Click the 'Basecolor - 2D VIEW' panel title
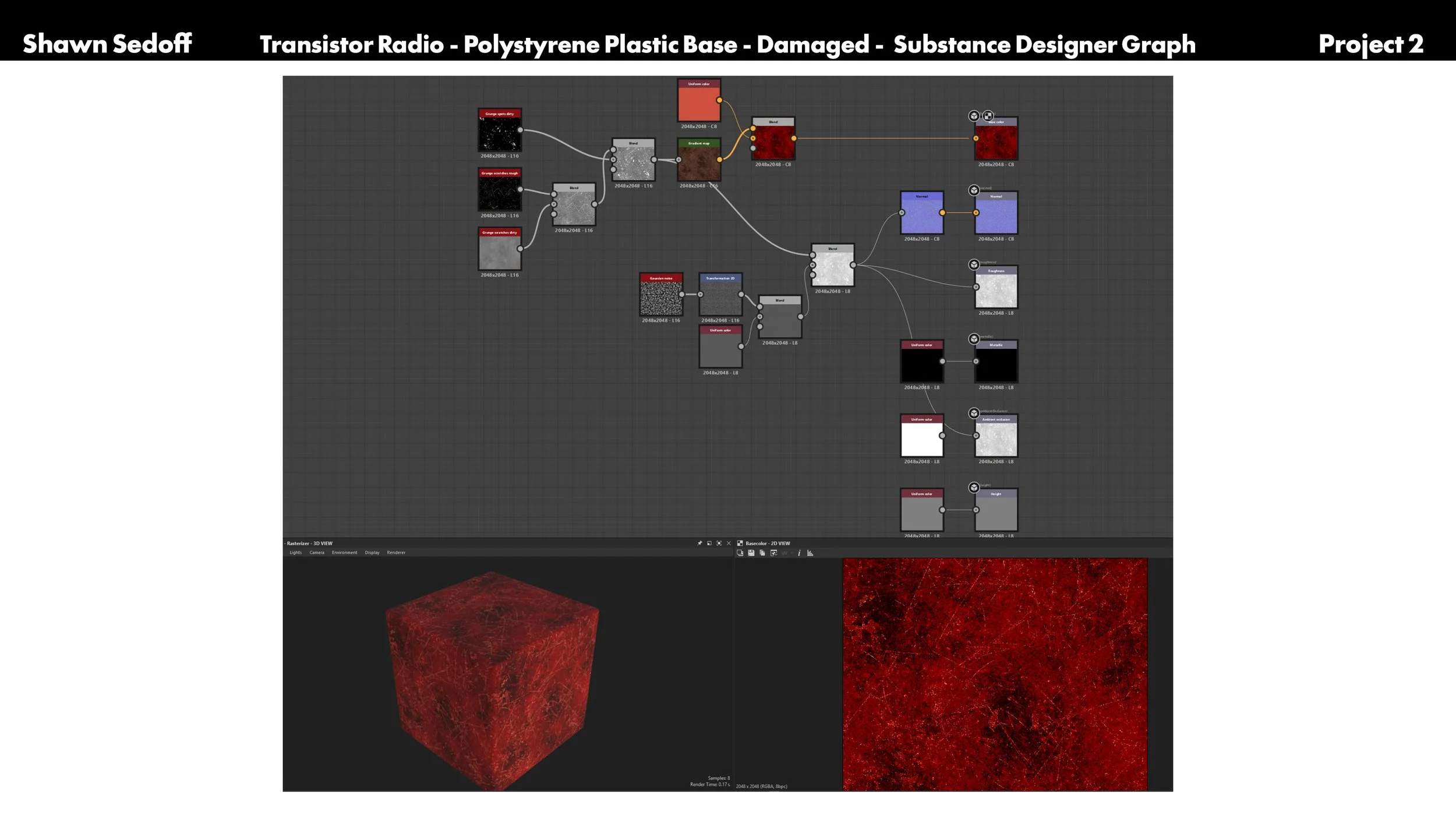The width and height of the screenshot is (1456, 819). point(768,543)
